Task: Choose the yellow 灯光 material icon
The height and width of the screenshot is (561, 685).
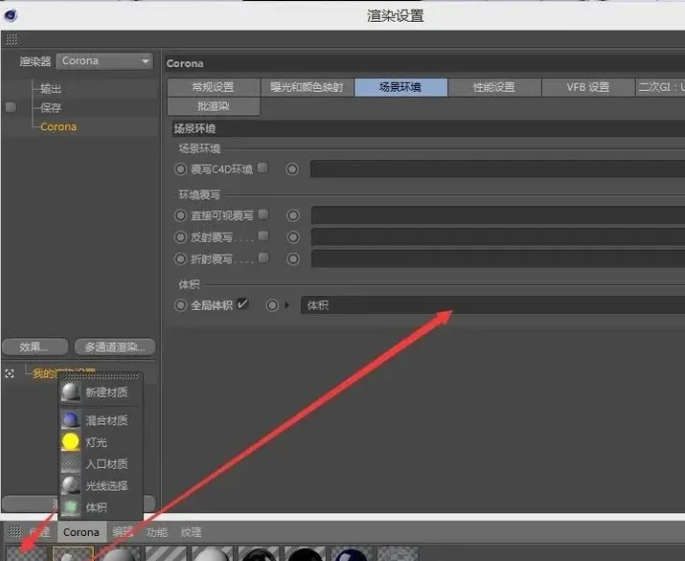Action: [71, 442]
